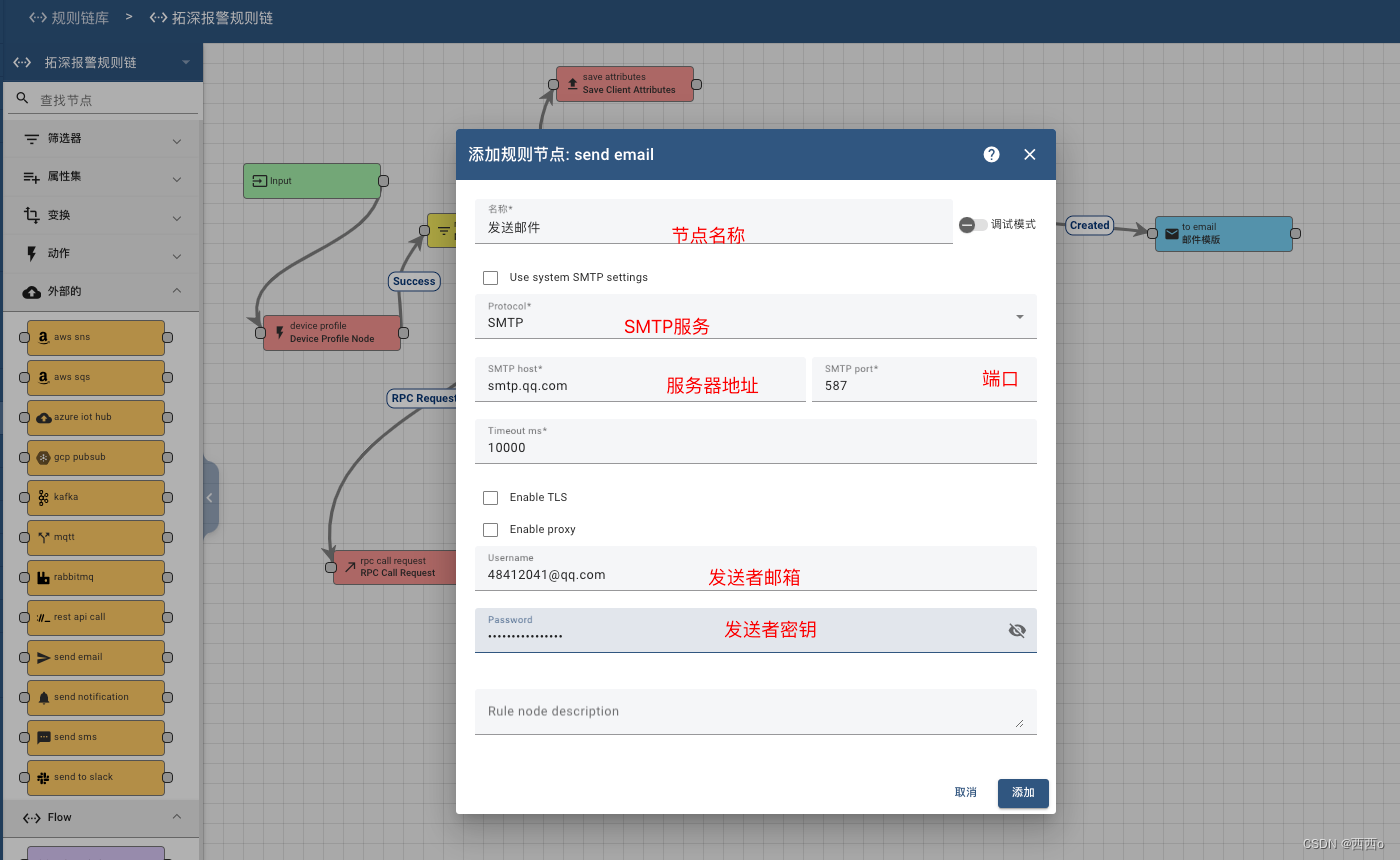This screenshot has height=860, width=1400.
Task: Show password using the eye icon
Action: [x=1017, y=630]
